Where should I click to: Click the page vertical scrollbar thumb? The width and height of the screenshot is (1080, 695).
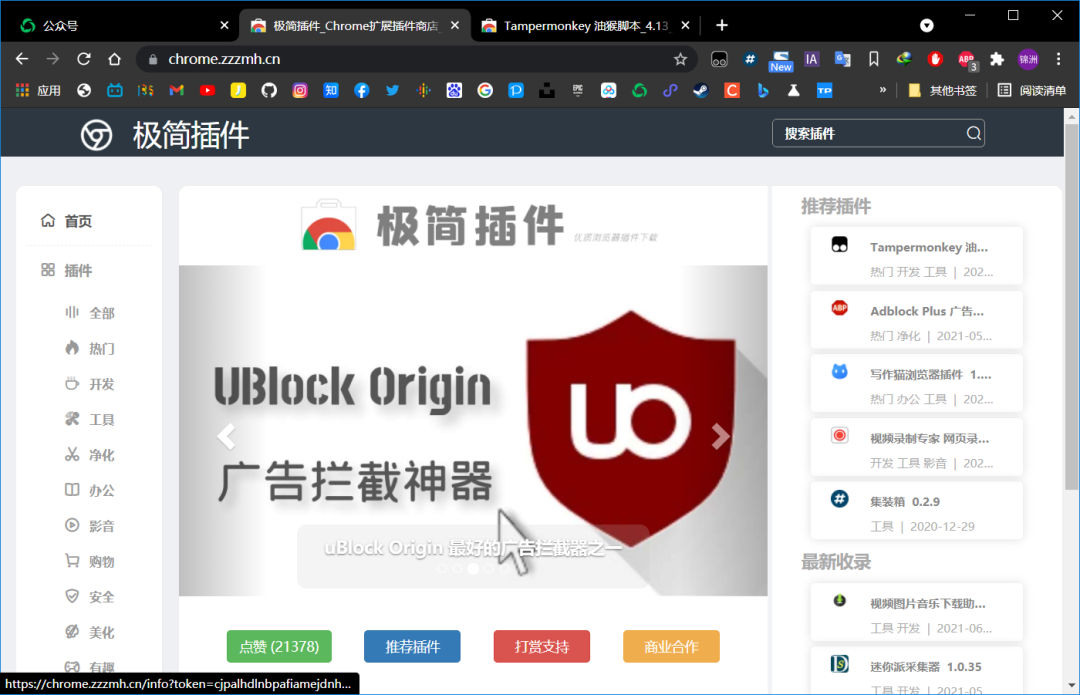click(x=1071, y=307)
